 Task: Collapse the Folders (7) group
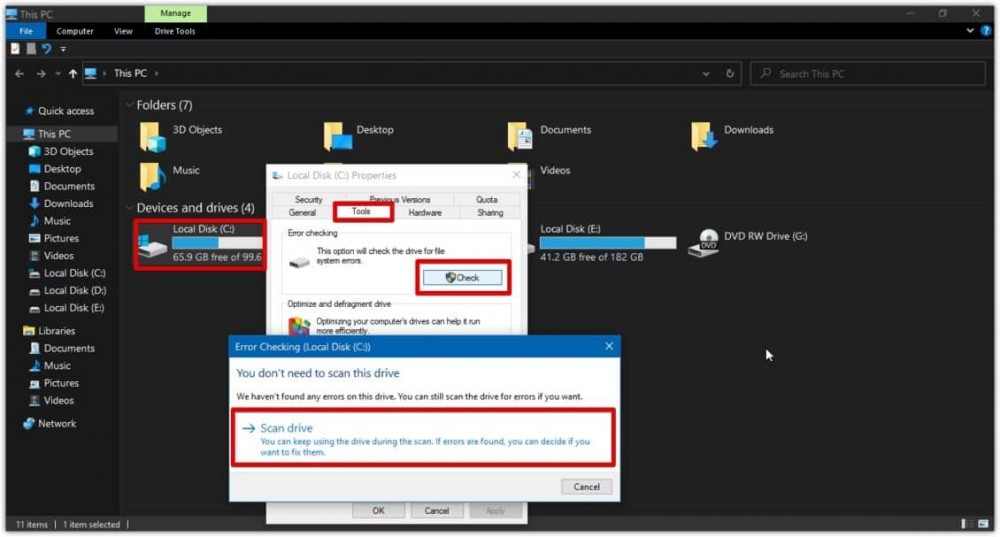click(130, 105)
